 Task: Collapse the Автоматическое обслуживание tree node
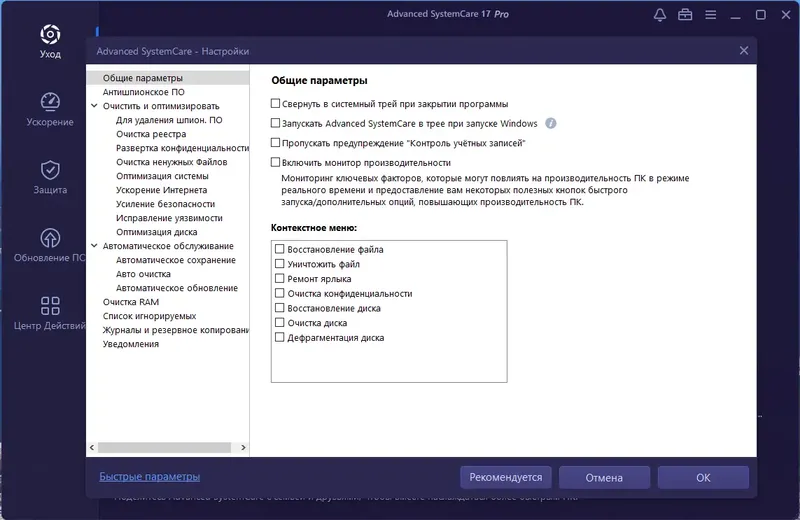tap(94, 245)
